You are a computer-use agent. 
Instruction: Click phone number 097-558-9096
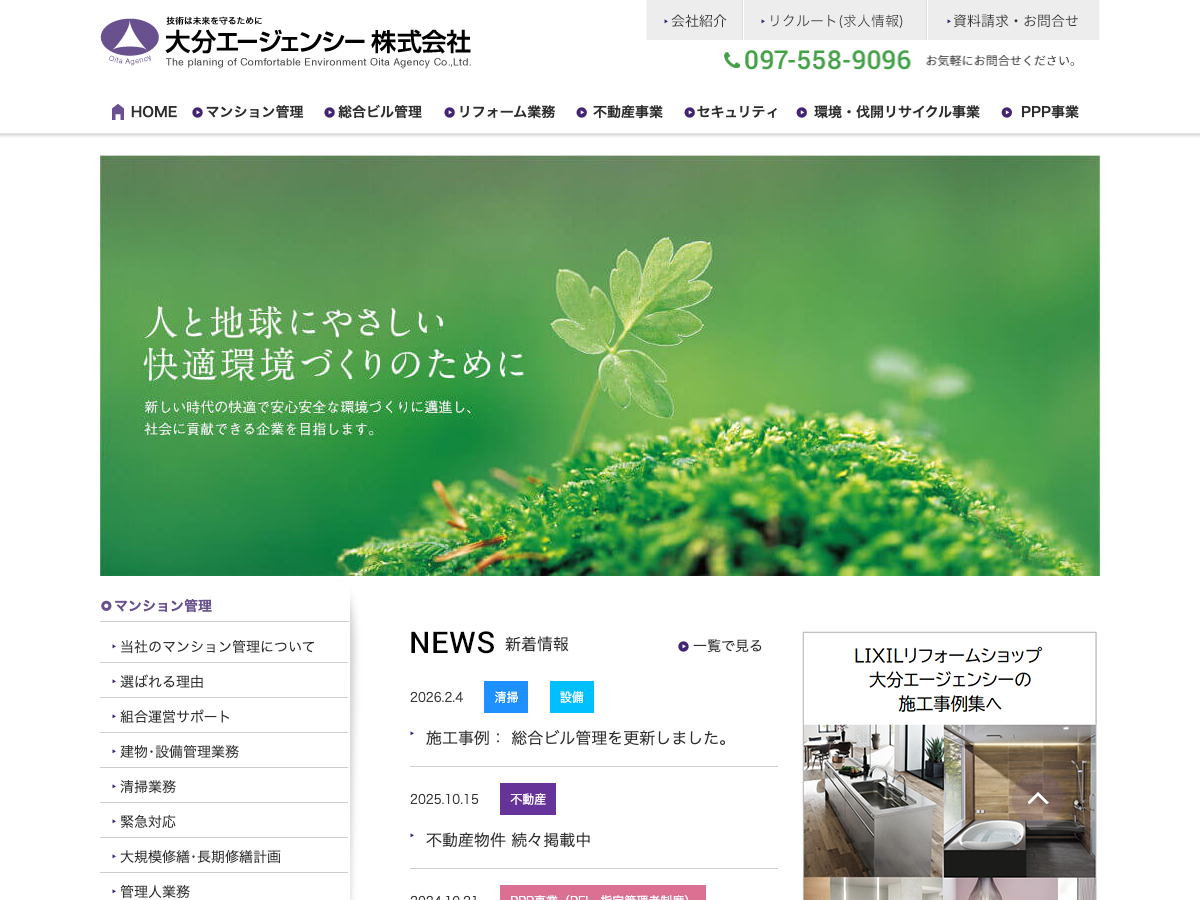pyautogui.click(x=827, y=60)
